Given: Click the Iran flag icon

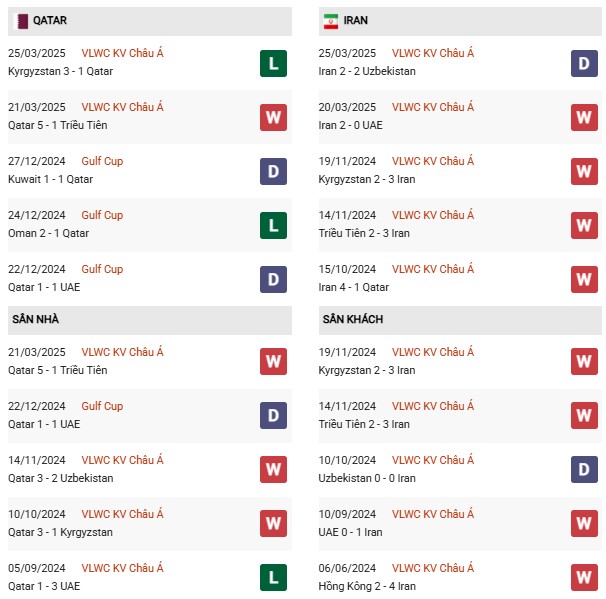Looking at the screenshot, I should pyautogui.click(x=330, y=21).
